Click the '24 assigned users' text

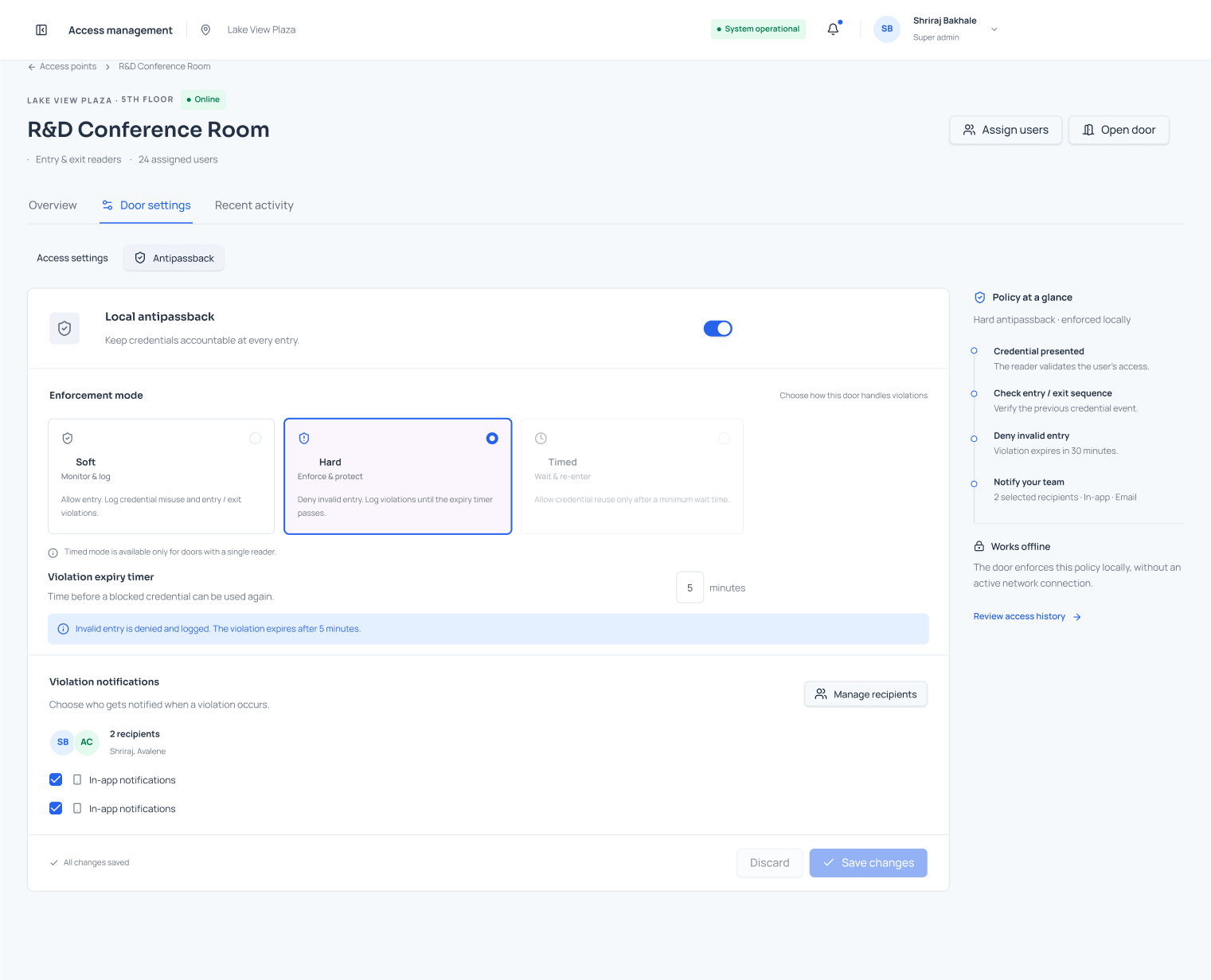178,160
